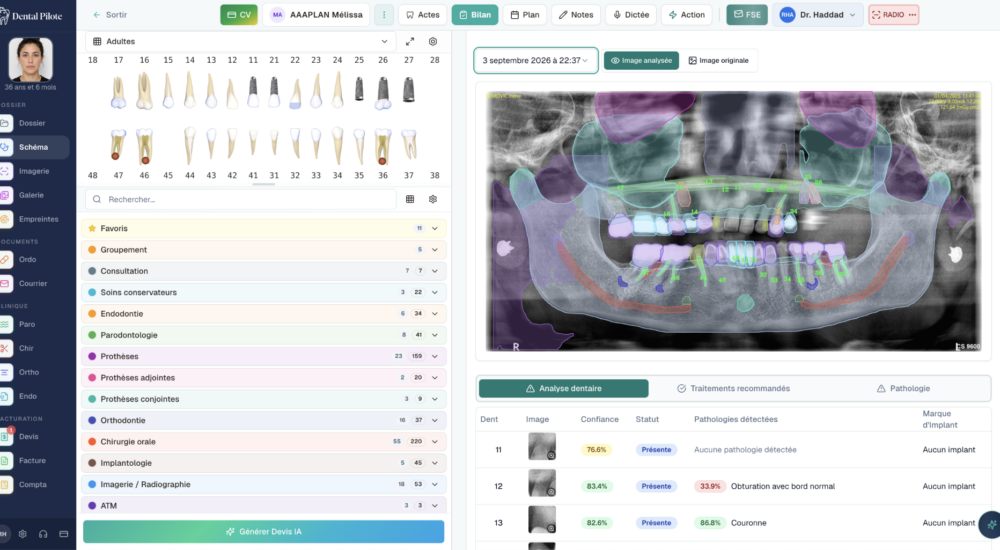Open the radiograph date dropdown
Screen dimensions: 1000x550
coord(536,61)
